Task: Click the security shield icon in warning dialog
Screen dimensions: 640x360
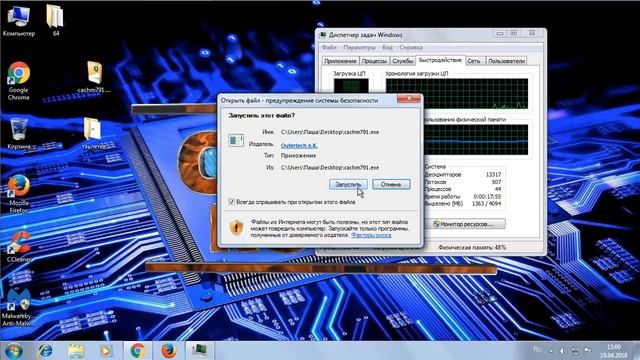Action: [x=236, y=228]
